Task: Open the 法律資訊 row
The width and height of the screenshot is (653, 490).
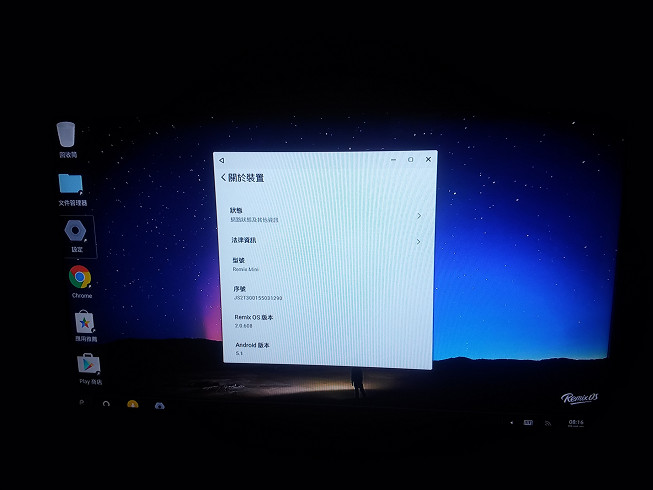Action: [x=326, y=241]
